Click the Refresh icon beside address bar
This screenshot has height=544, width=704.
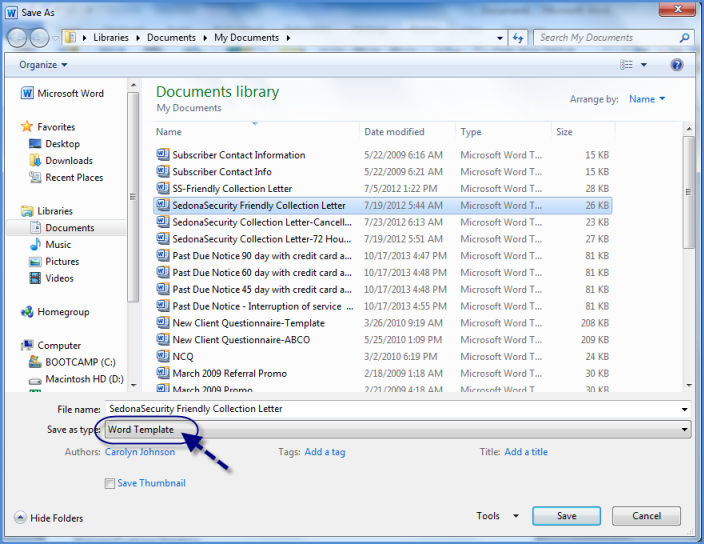(518, 38)
